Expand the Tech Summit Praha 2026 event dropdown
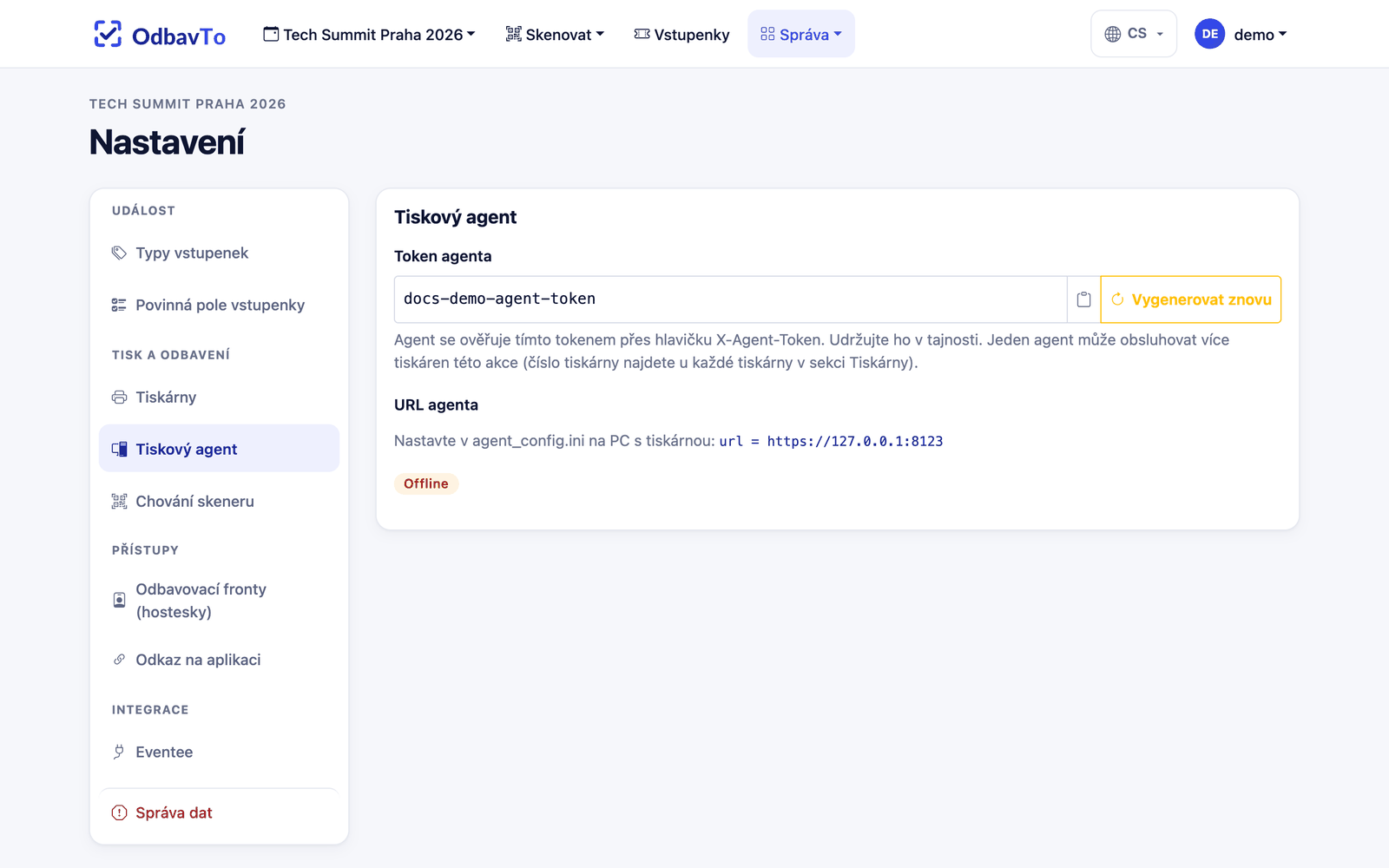The width and height of the screenshot is (1389, 868). [369, 35]
